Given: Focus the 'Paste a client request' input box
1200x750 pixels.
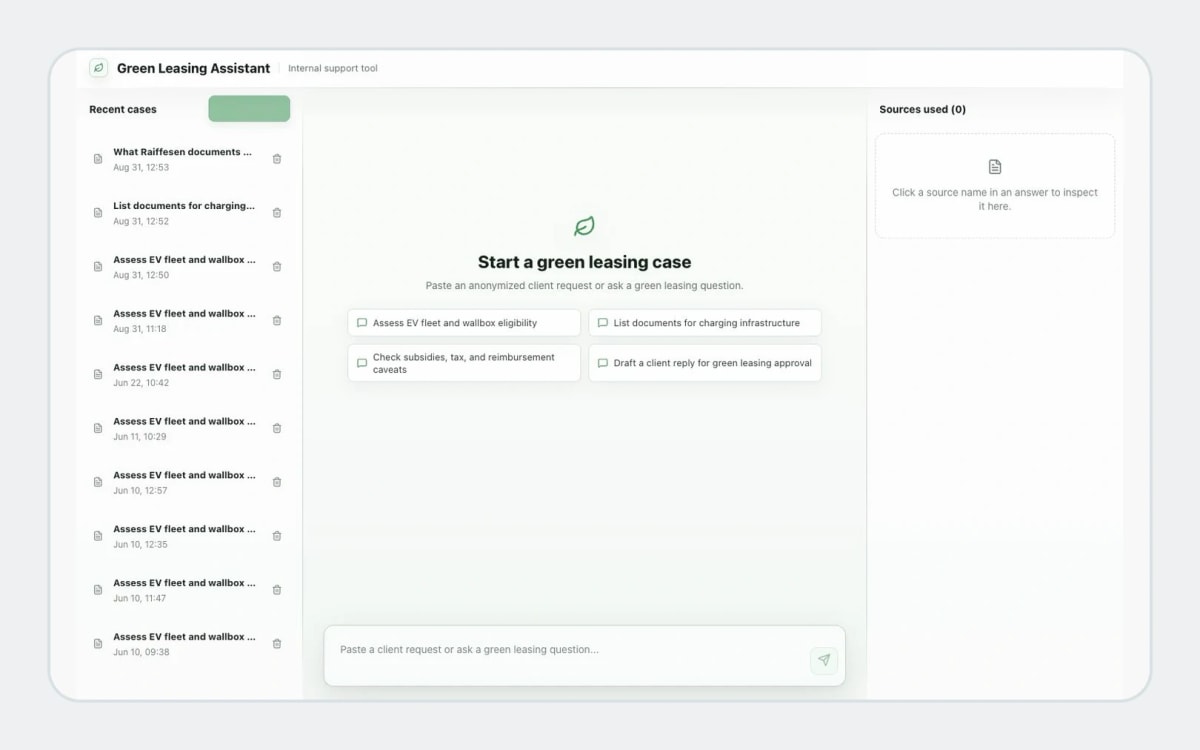Looking at the screenshot, I should (x=584, y=656).
